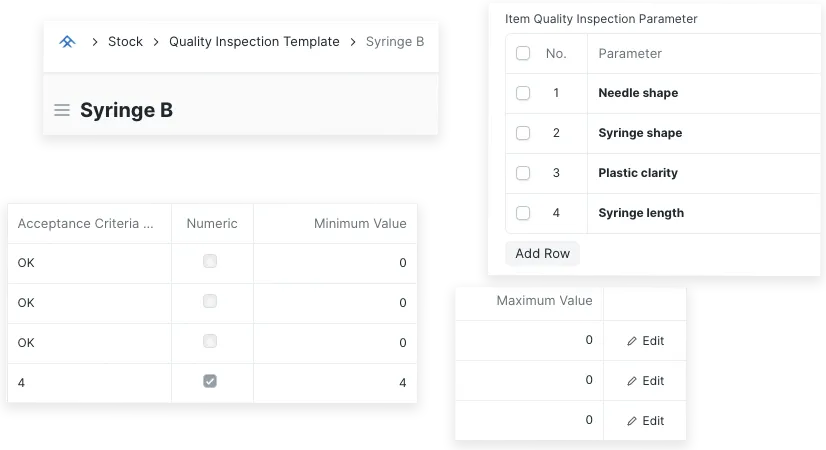Click the ERPNext home logo icon
This screenshot has height=450, width=826.
pos(67,42)
